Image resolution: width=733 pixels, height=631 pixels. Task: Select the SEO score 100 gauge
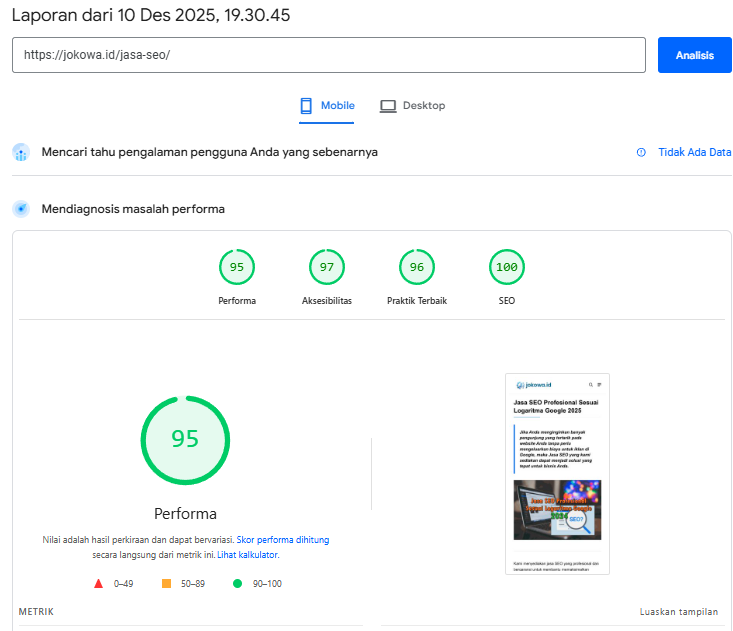pyautogui.click(x=507, y=267)
